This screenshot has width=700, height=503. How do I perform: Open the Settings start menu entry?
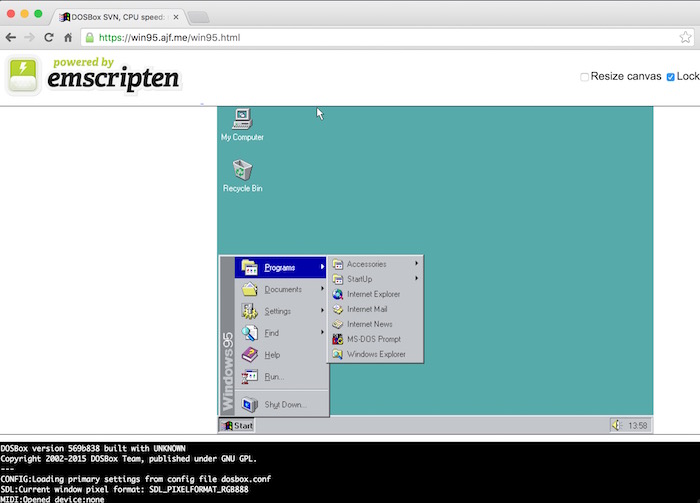click(280, 311)
